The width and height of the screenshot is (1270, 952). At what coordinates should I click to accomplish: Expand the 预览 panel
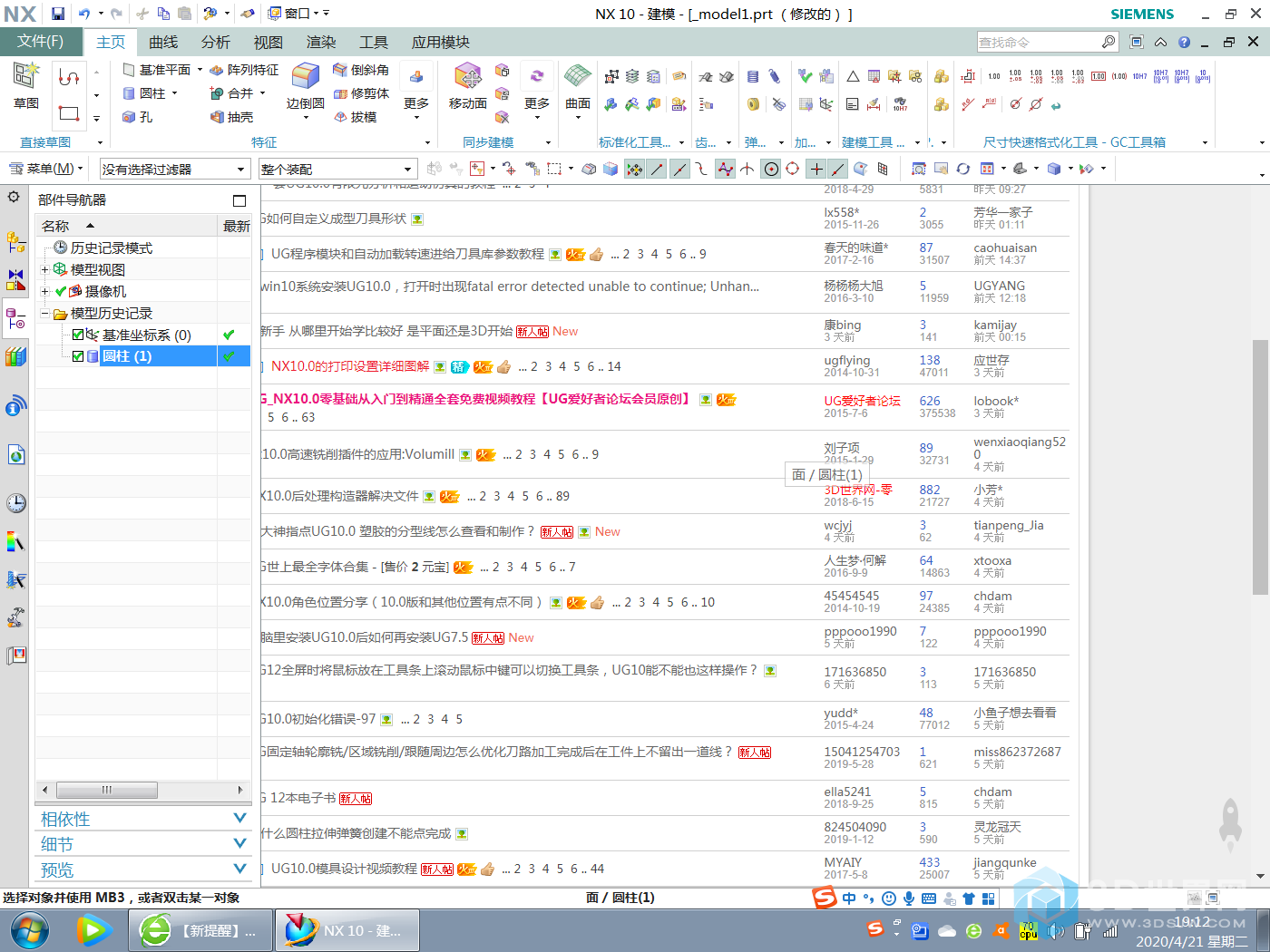coord(142,869)
